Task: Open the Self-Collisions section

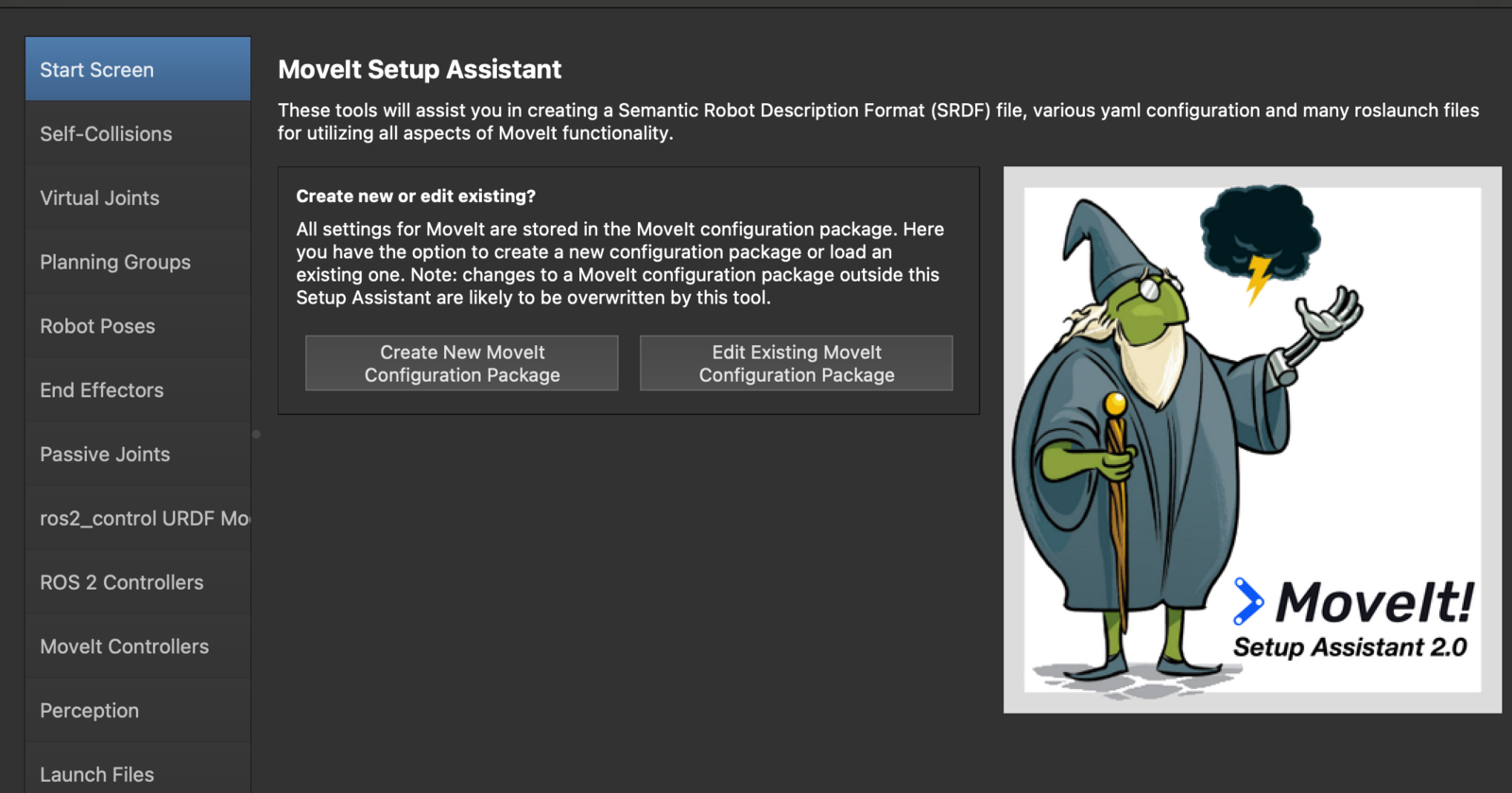Action: (x=138, y=133)
